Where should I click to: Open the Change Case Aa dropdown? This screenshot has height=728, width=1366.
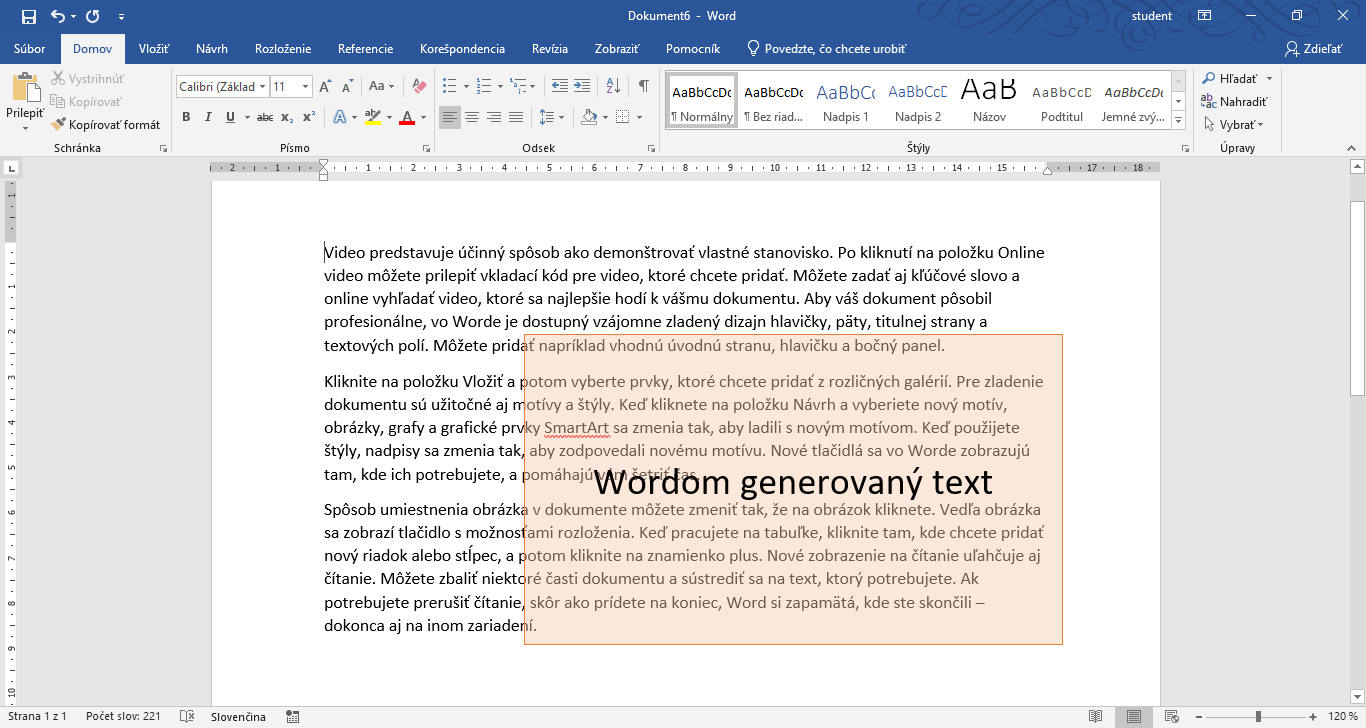[381, 87]
